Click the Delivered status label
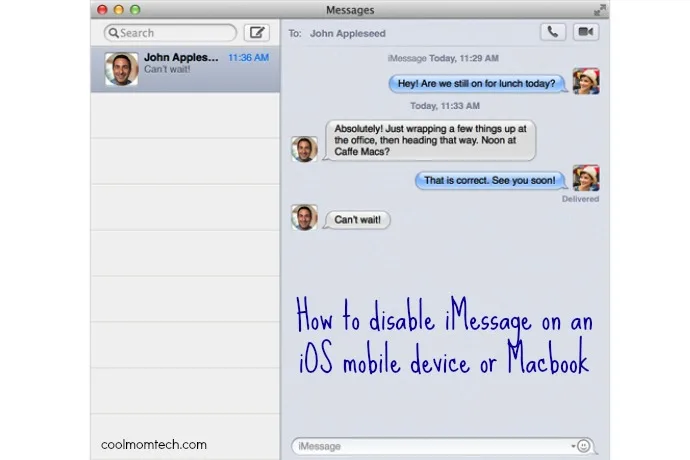 coord(580,199)
